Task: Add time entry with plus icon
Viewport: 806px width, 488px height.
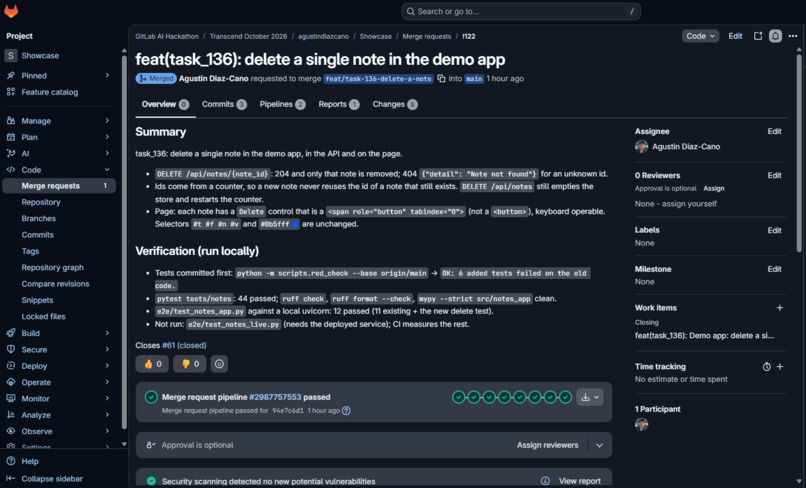Action: 780,367
